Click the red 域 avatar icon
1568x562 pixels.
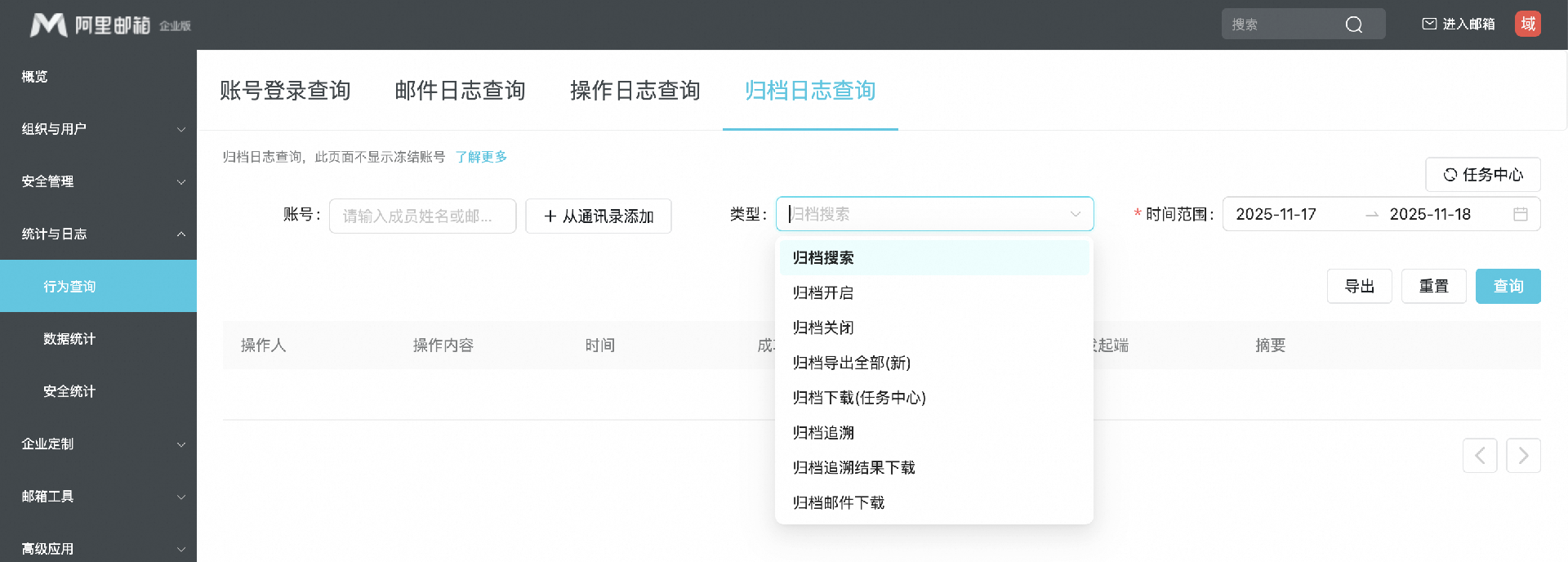pyautogui.click(x=1528, y=24)
